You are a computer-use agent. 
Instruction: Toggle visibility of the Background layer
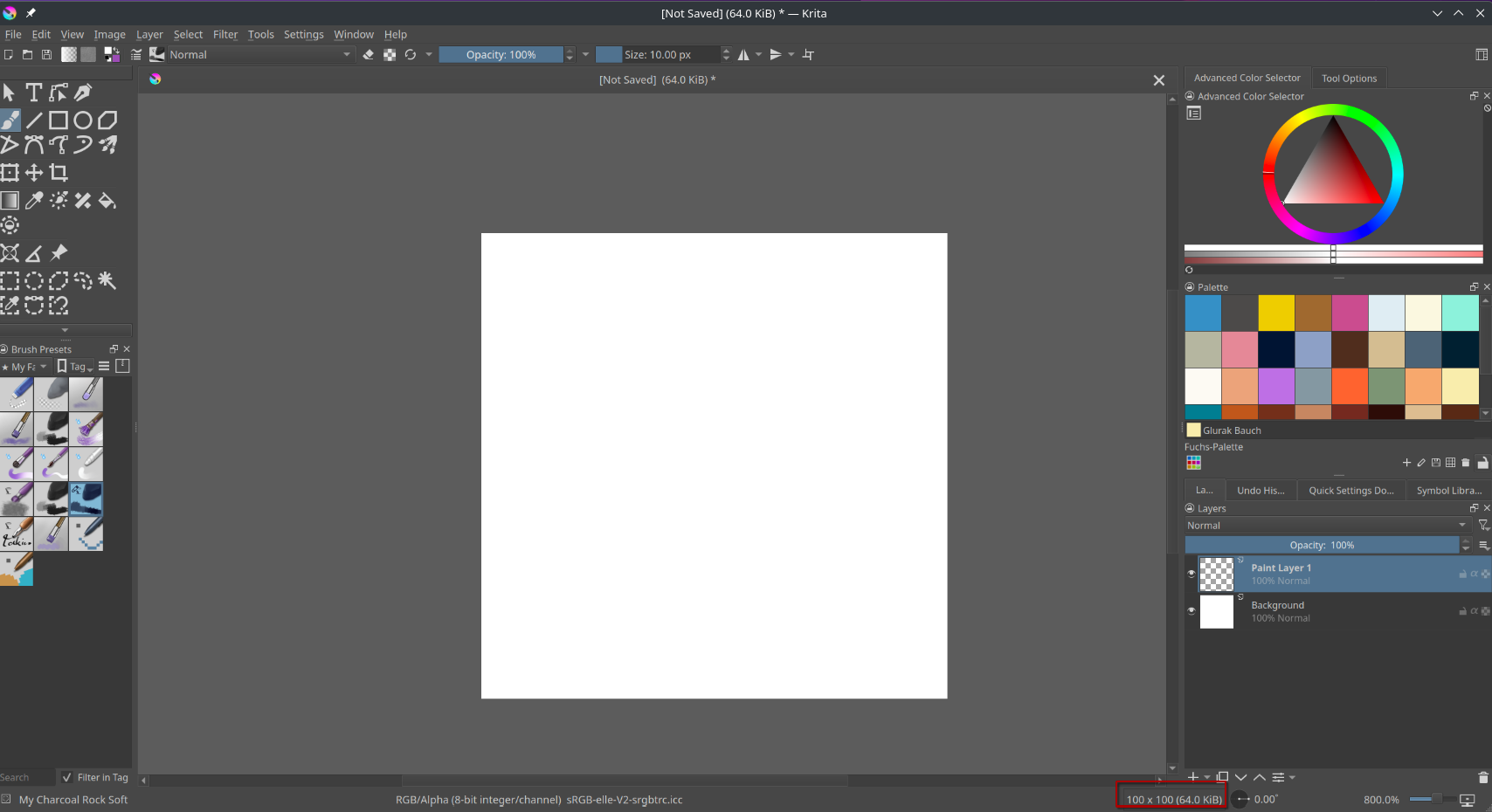1191,611
